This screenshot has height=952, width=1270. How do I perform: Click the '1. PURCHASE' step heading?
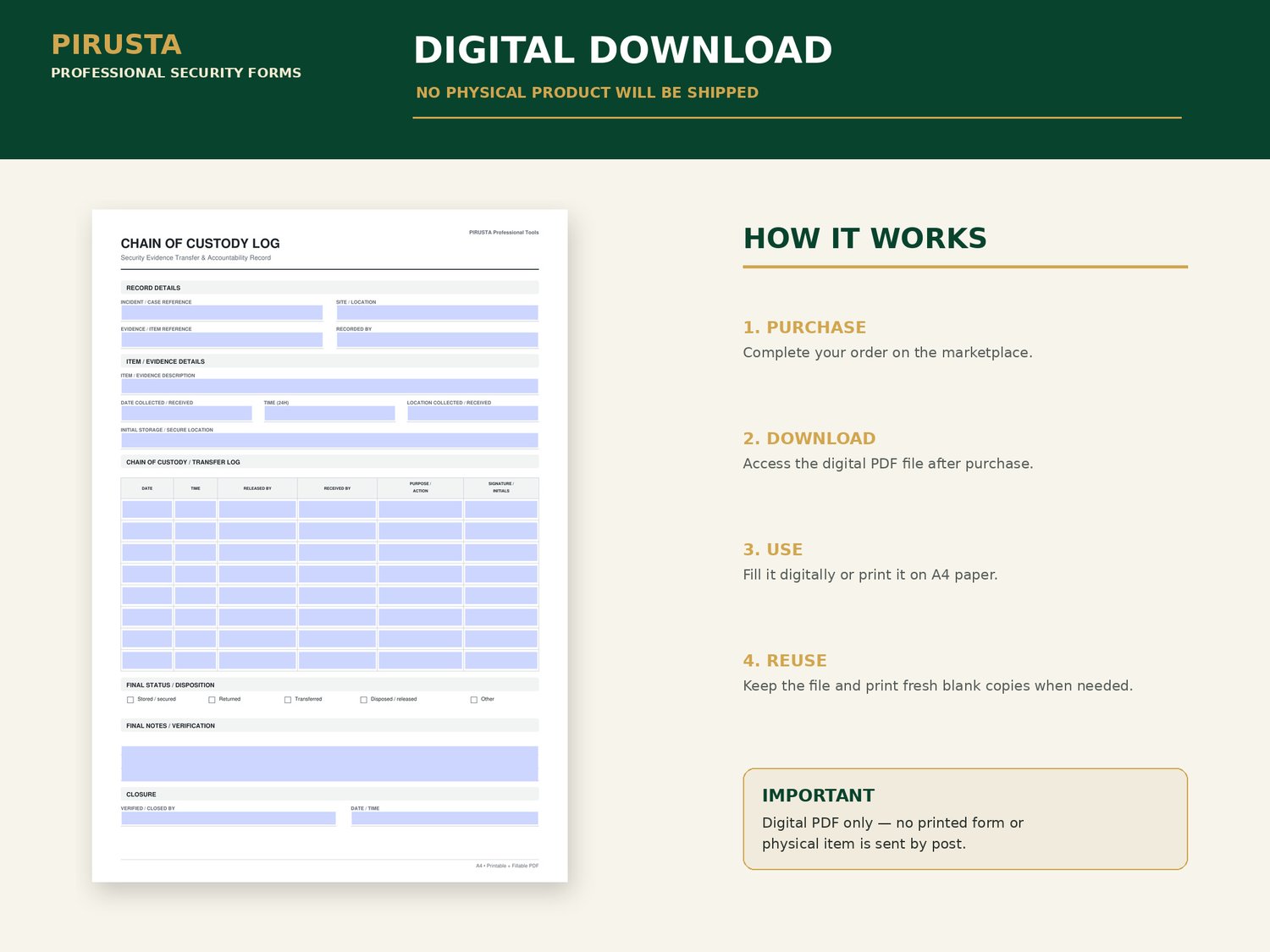[804, 327]
